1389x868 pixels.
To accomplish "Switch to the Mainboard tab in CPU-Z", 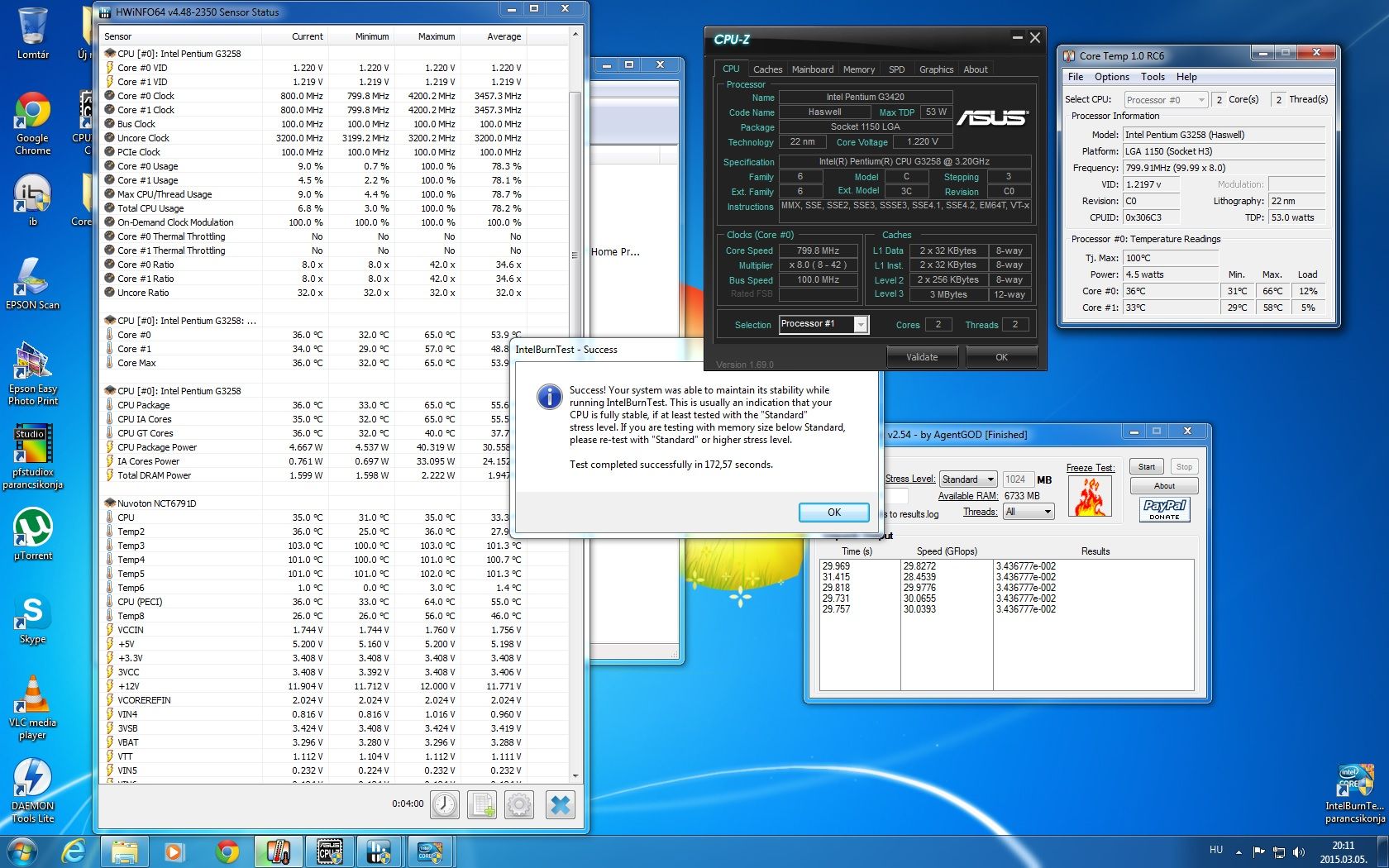I will click(813, 69).
